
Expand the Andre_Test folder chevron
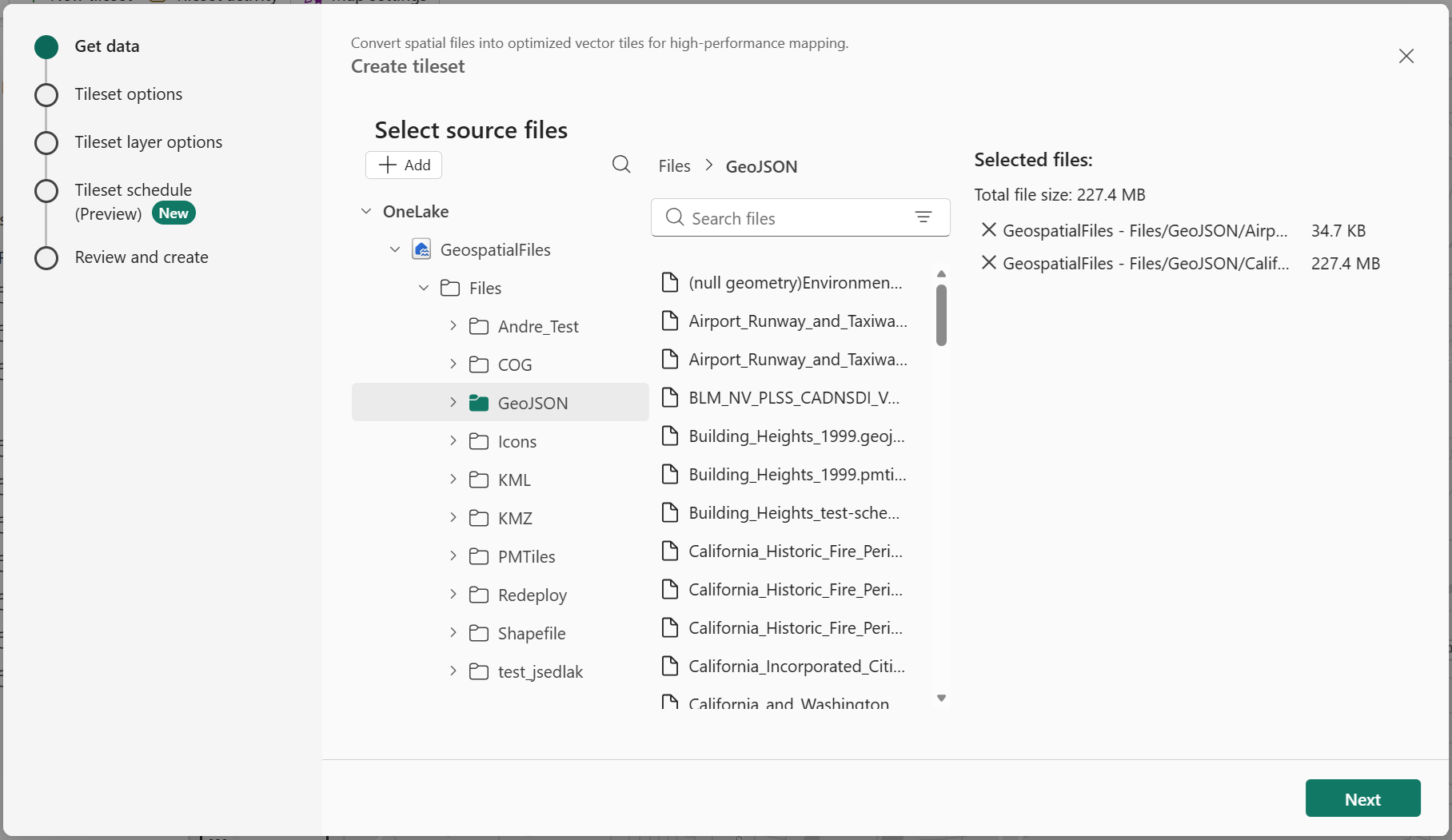(x=453, y=326)
